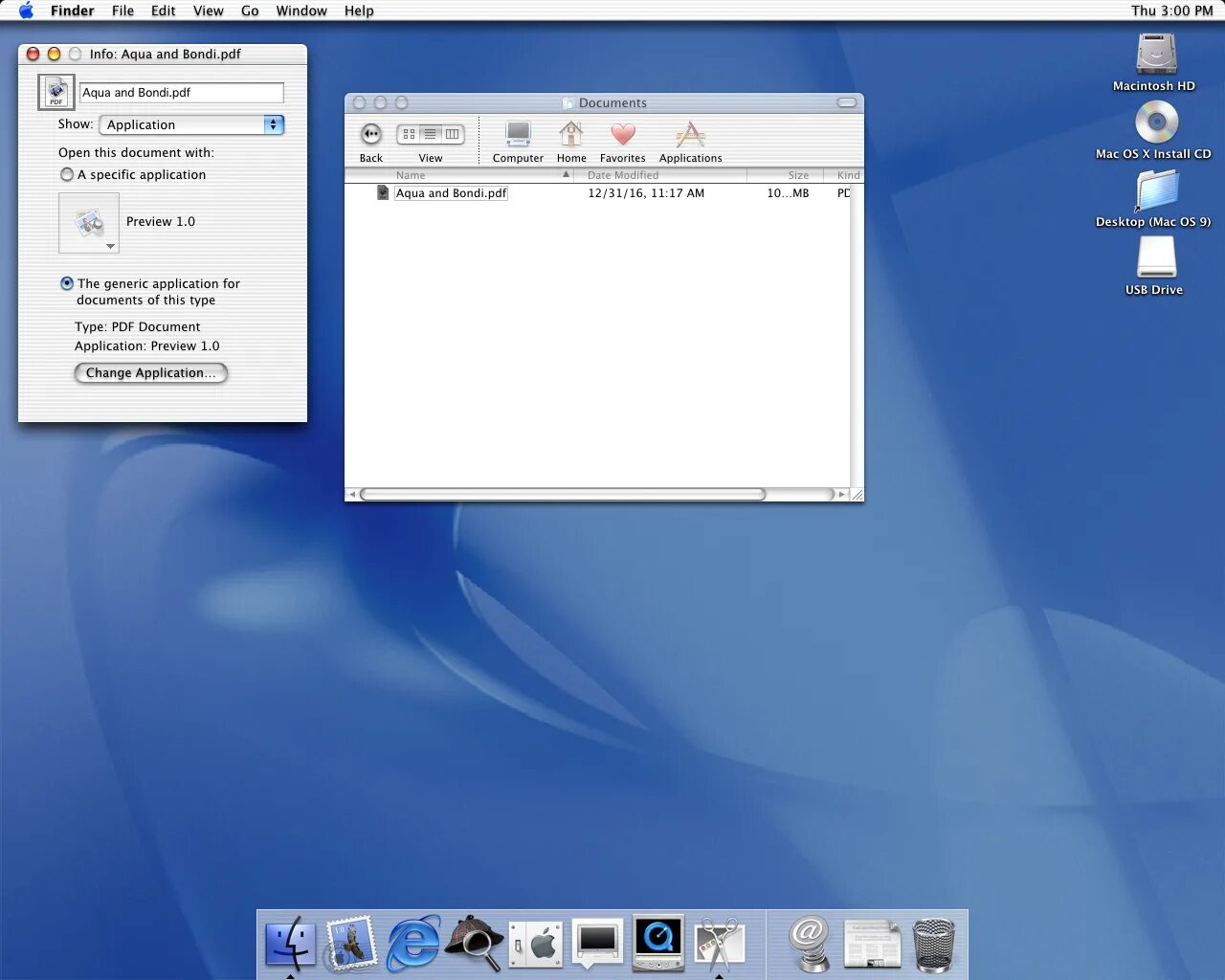
Task: Open the Help menu
Action: [359, 11]
